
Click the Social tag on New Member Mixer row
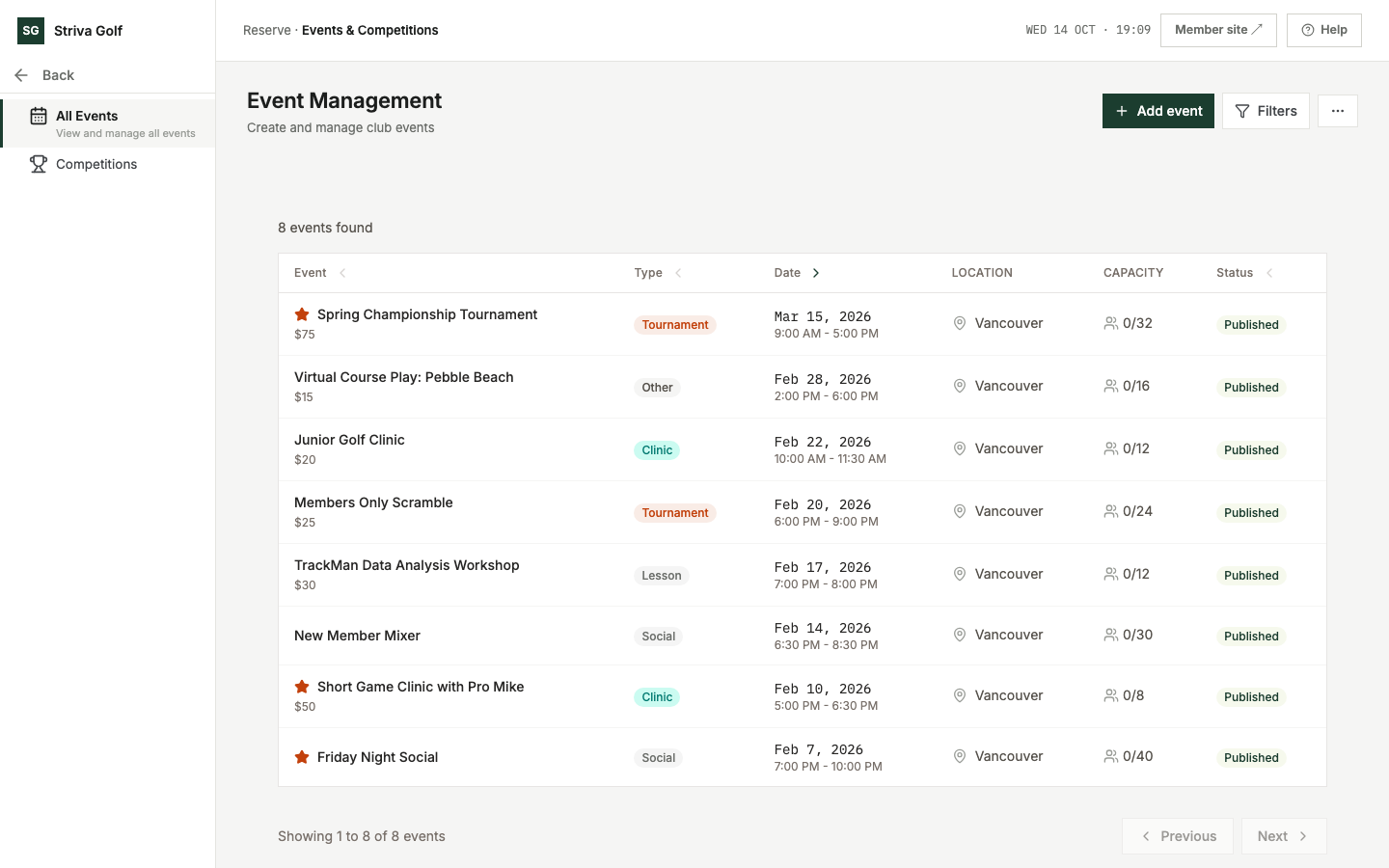pyautogui.click(x=659, y=637)
